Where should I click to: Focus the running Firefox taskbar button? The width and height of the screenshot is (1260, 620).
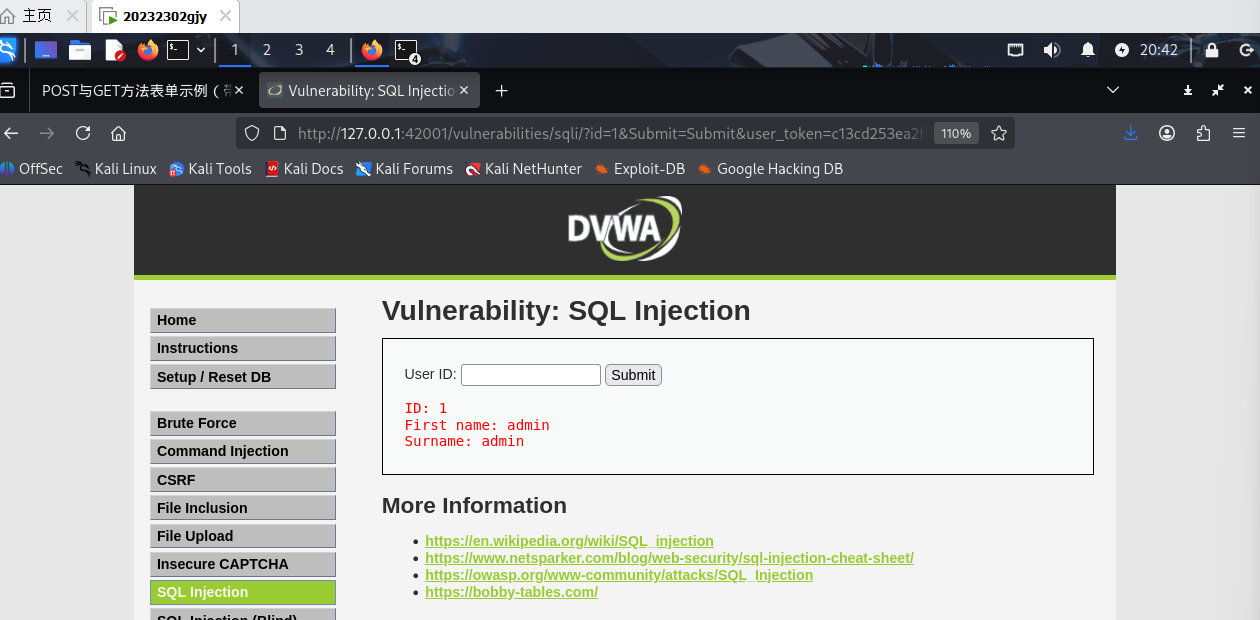(372, 50)
